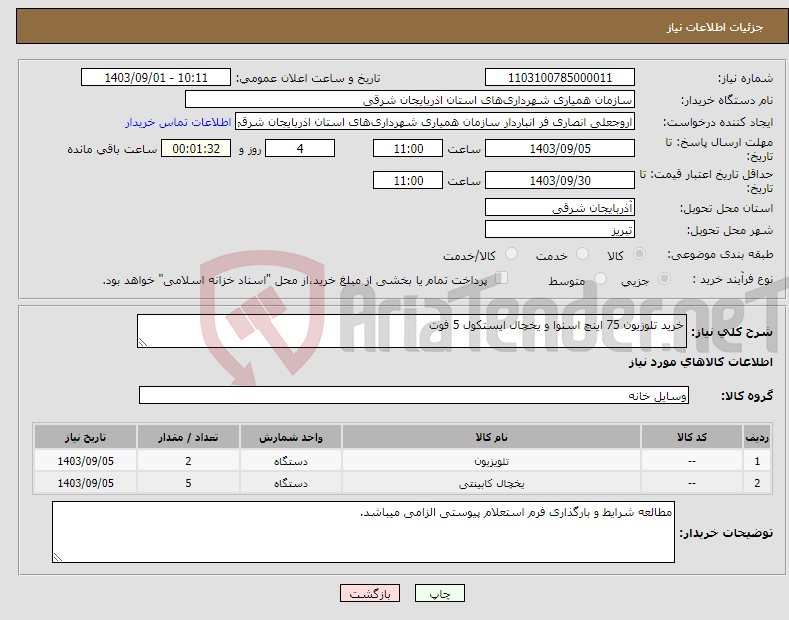
Task: Click the request creator field
Action: [435, 122]
